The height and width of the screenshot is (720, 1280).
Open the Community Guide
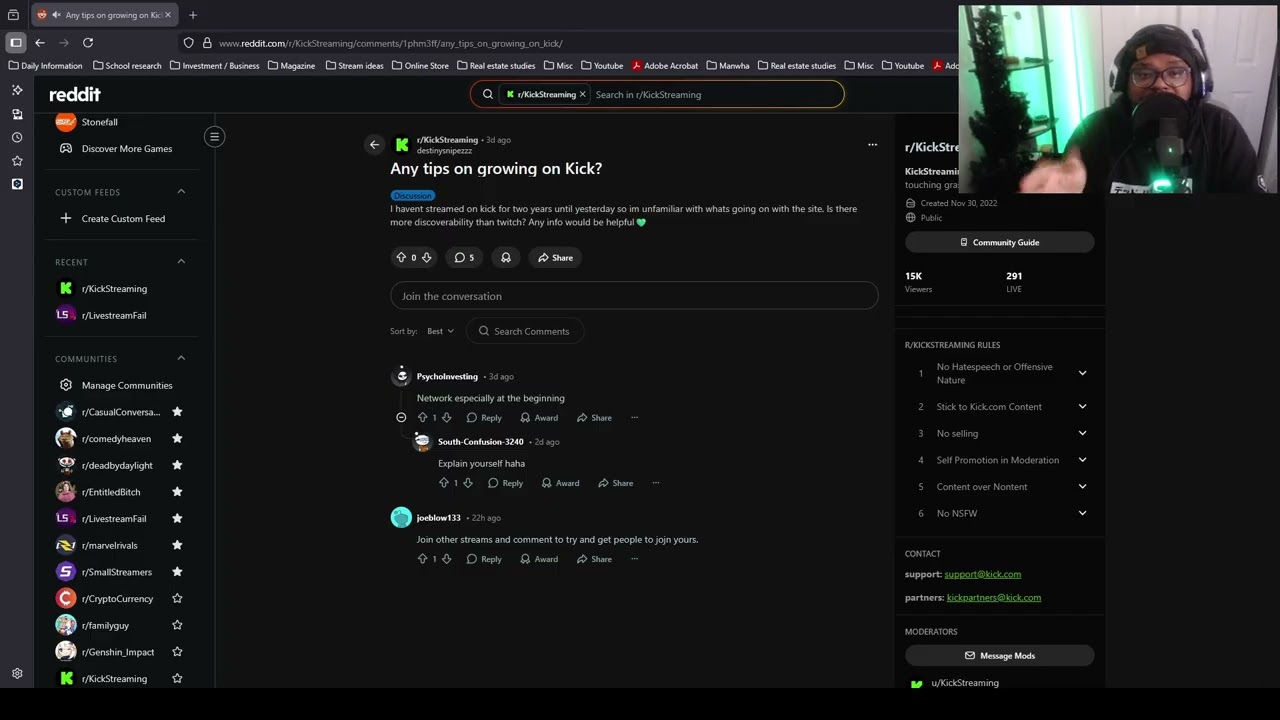tap(999, 242)
